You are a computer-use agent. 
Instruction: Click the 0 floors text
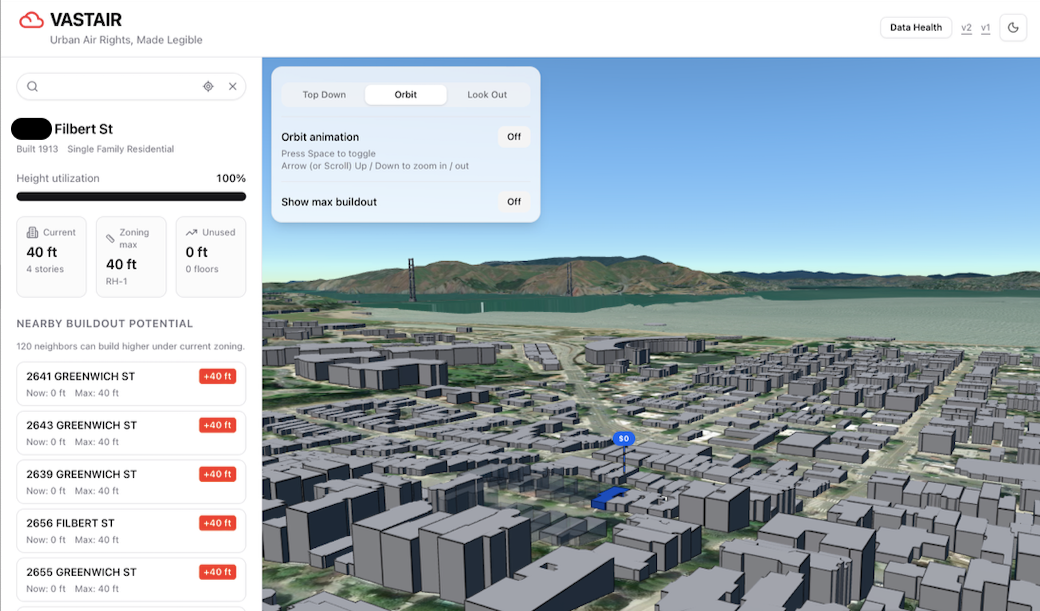[202, 269]
